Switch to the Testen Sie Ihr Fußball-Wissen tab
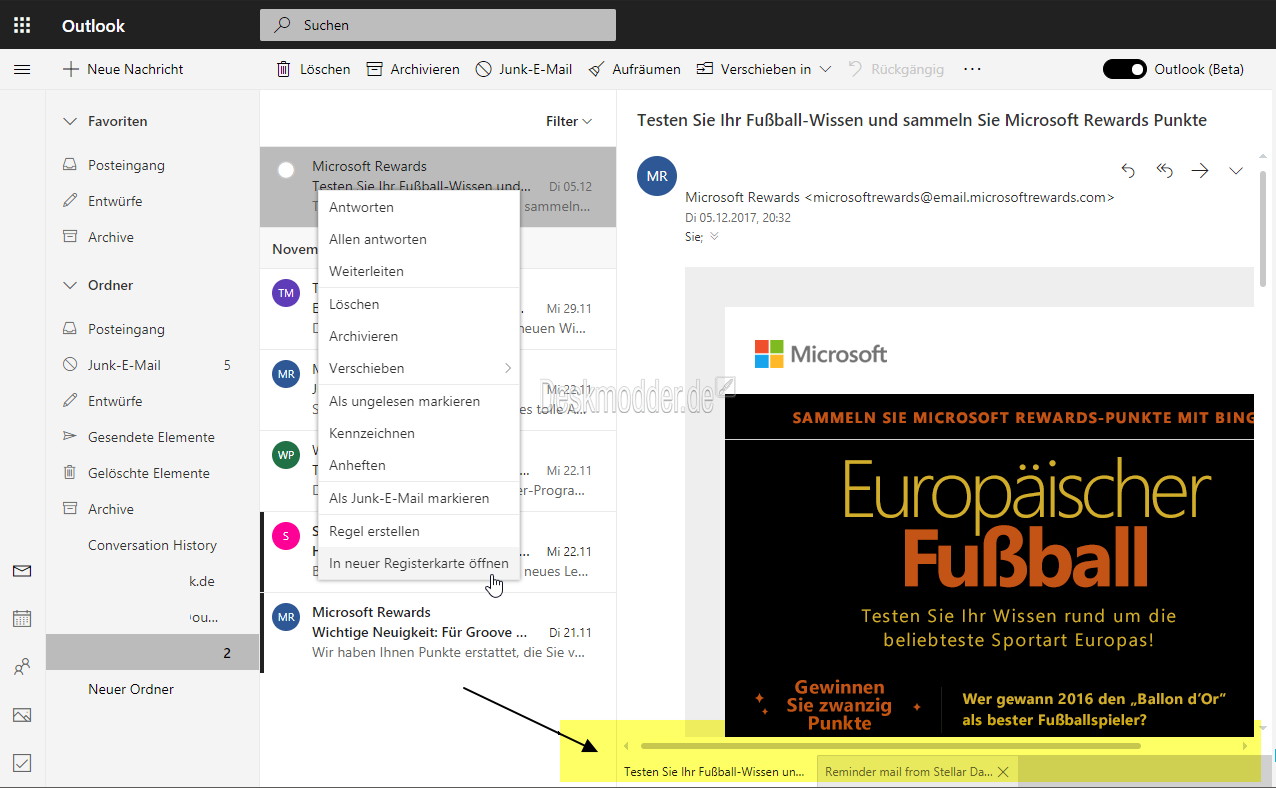1276x788 pixels. tap(716, 772)
